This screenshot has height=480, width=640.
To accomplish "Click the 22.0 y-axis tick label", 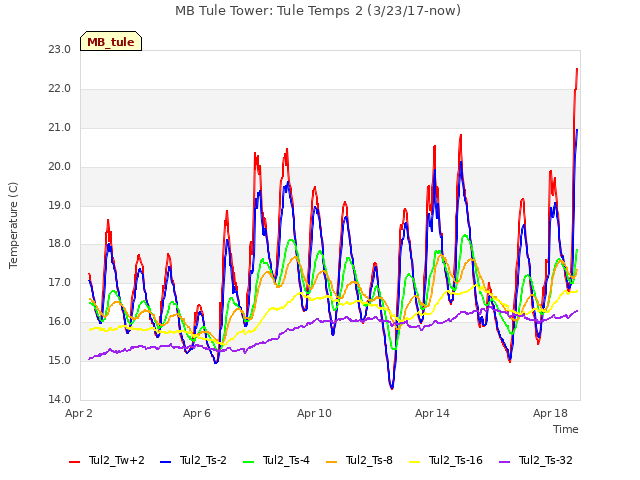I will click(60, 89).
